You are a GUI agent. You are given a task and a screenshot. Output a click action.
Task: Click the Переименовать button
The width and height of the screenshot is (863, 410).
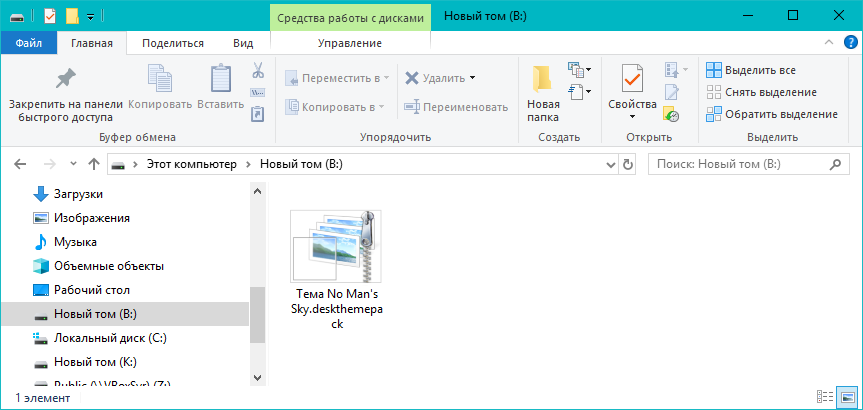click(456, 107)
